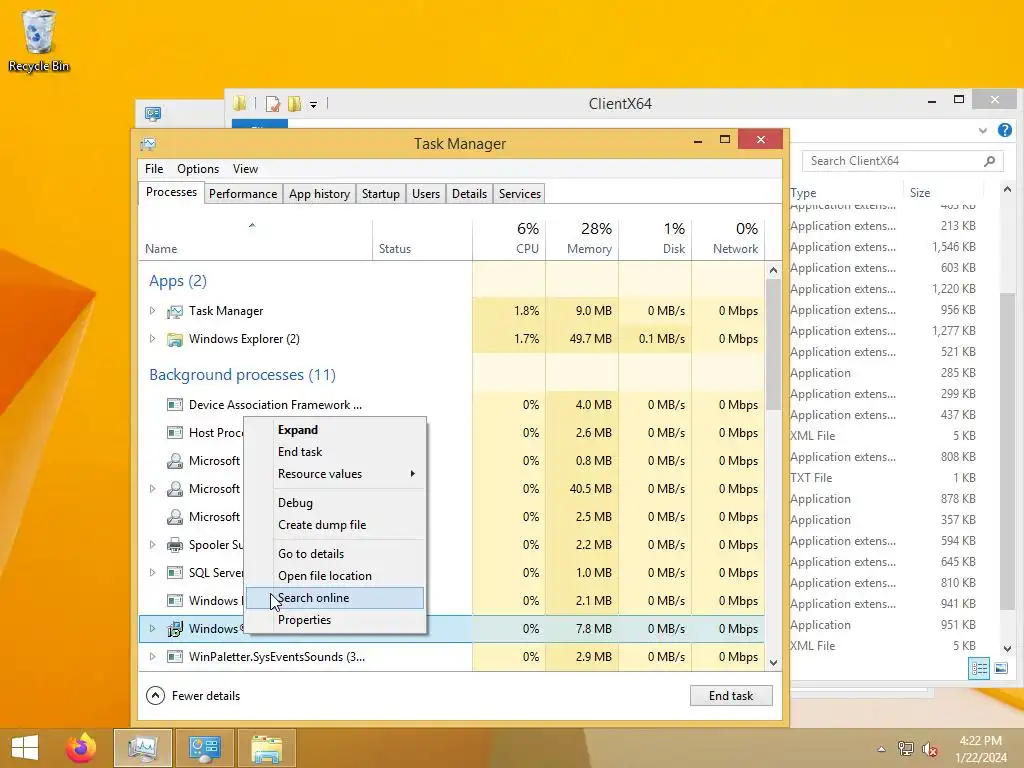1024x768 pixels.
Task: Open ClientX64 quick access toolbar dropdown
Action: click(313, 104)
